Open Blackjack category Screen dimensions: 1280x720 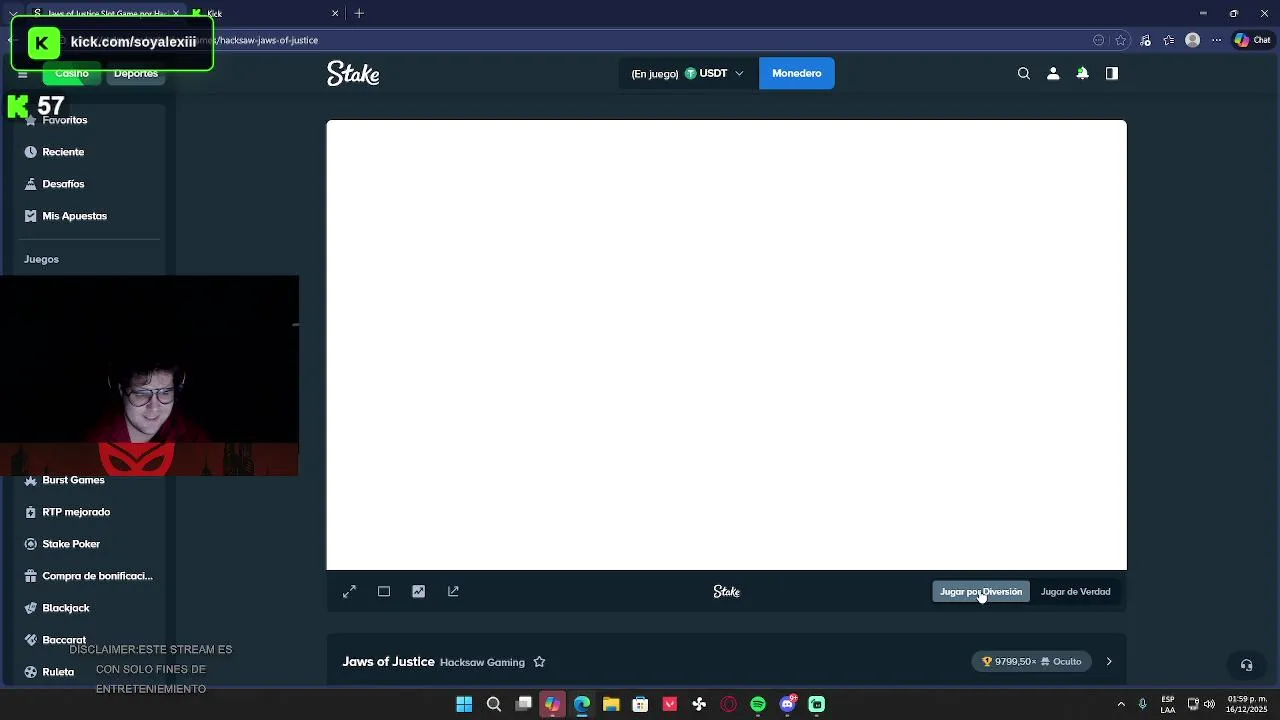[x=66, y=608]
